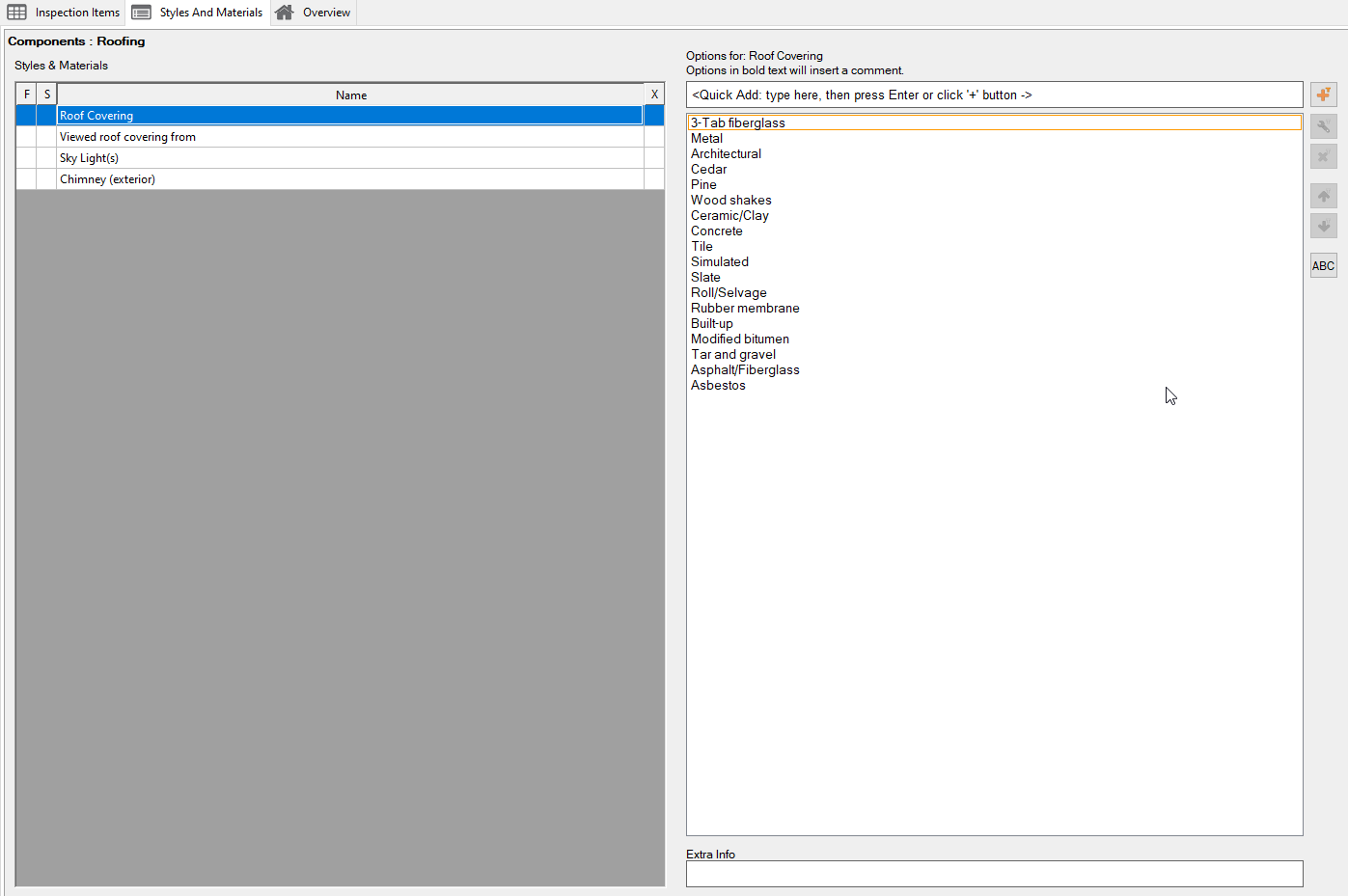Toggle the X cell for Chimney (exterior) row
Image resolution: width=1348 pixels, height=896 pixels.
pos(654,179)
